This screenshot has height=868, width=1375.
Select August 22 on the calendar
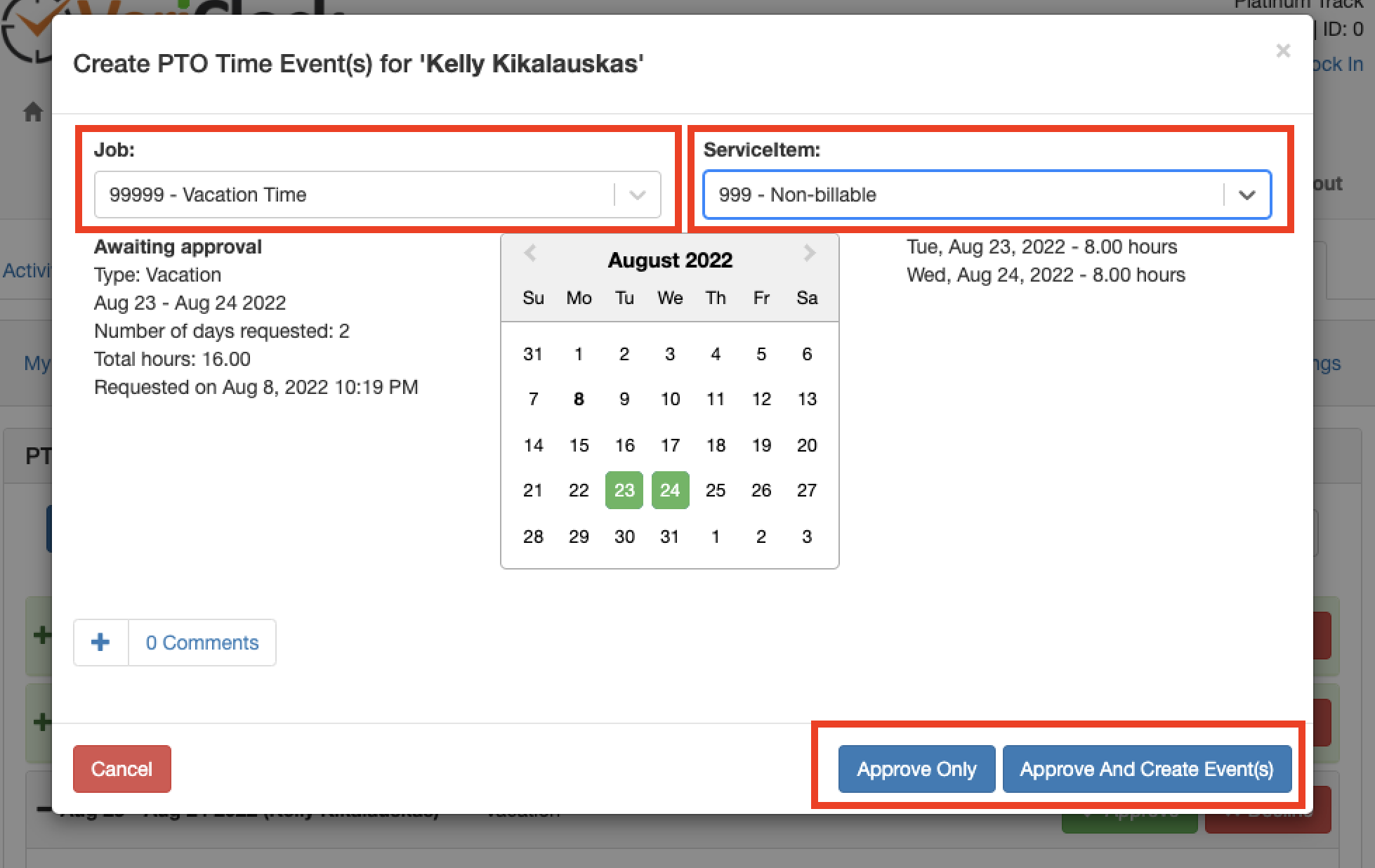[579, 490]
